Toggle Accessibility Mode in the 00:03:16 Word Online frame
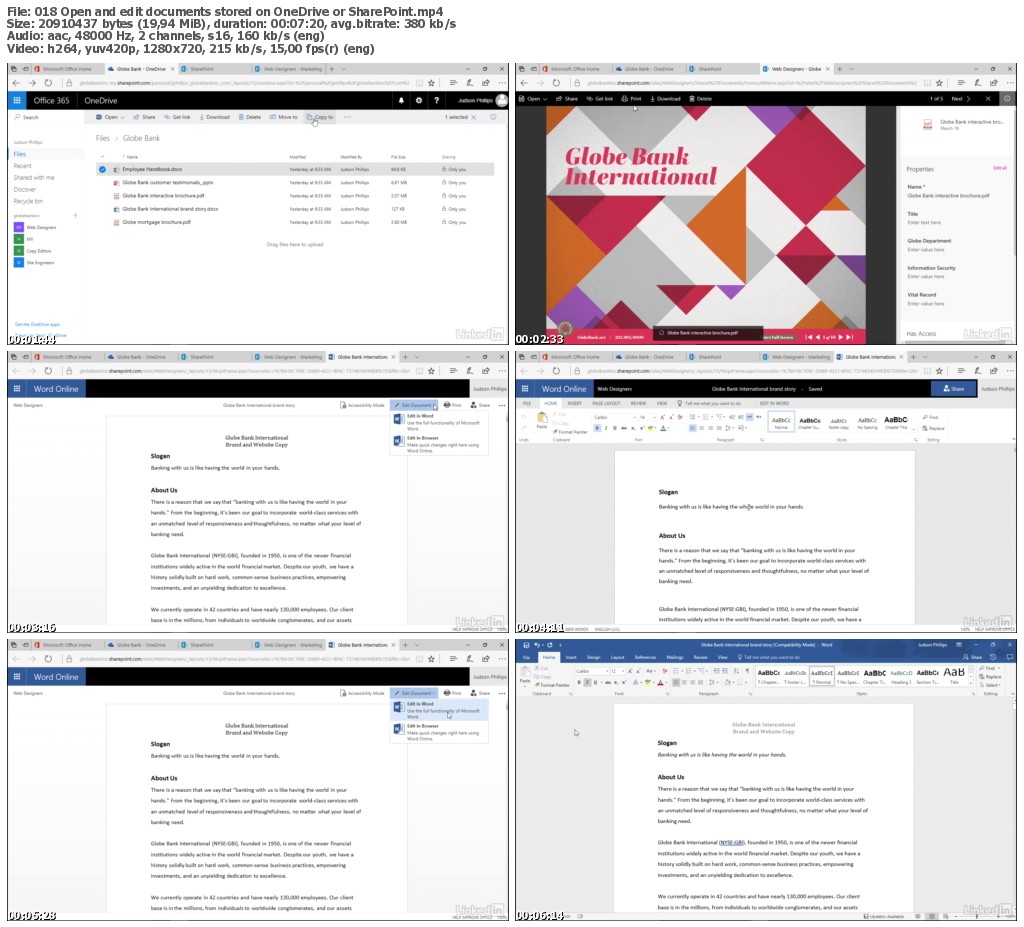This screenshot has width=1024, height=927. click(x=362, y=405)
